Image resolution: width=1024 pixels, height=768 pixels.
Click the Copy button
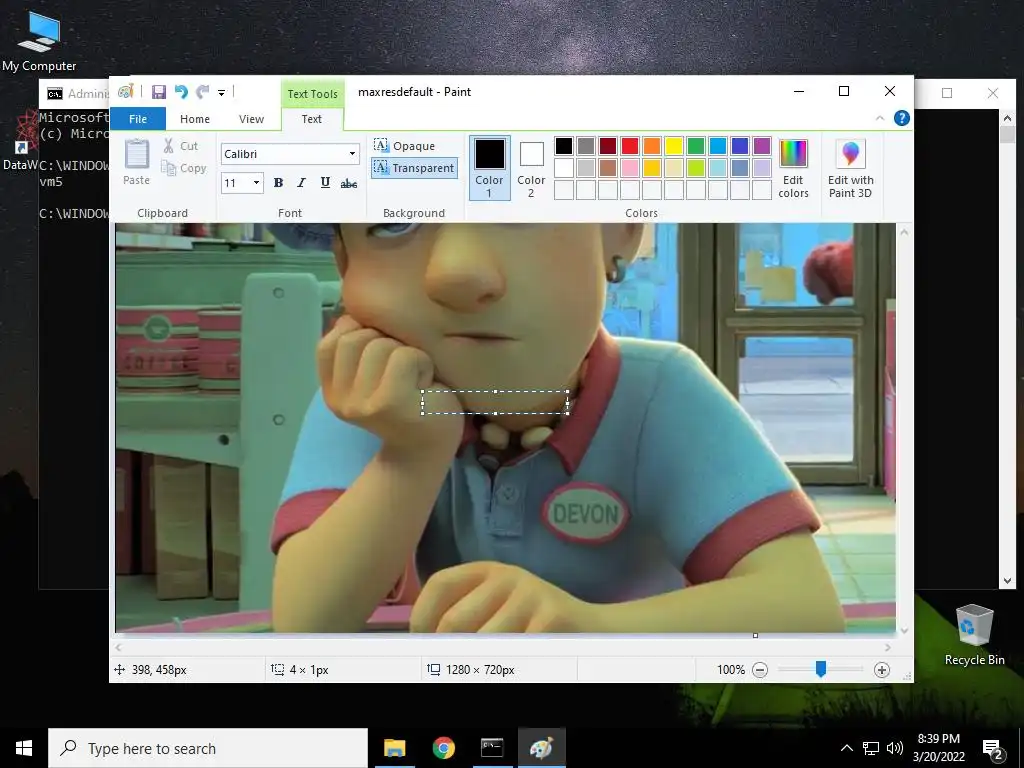tap(184, 168)
